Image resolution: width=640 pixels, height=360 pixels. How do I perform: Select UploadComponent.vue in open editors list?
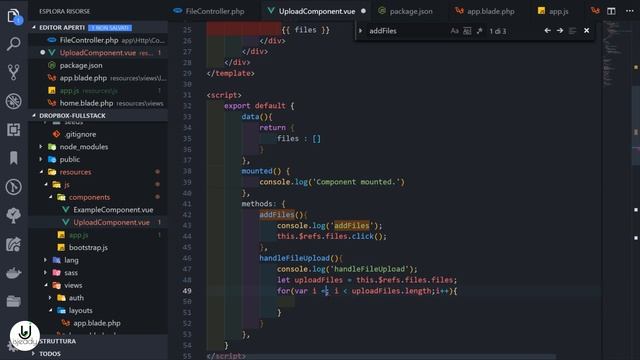click(x=98, y=53)
